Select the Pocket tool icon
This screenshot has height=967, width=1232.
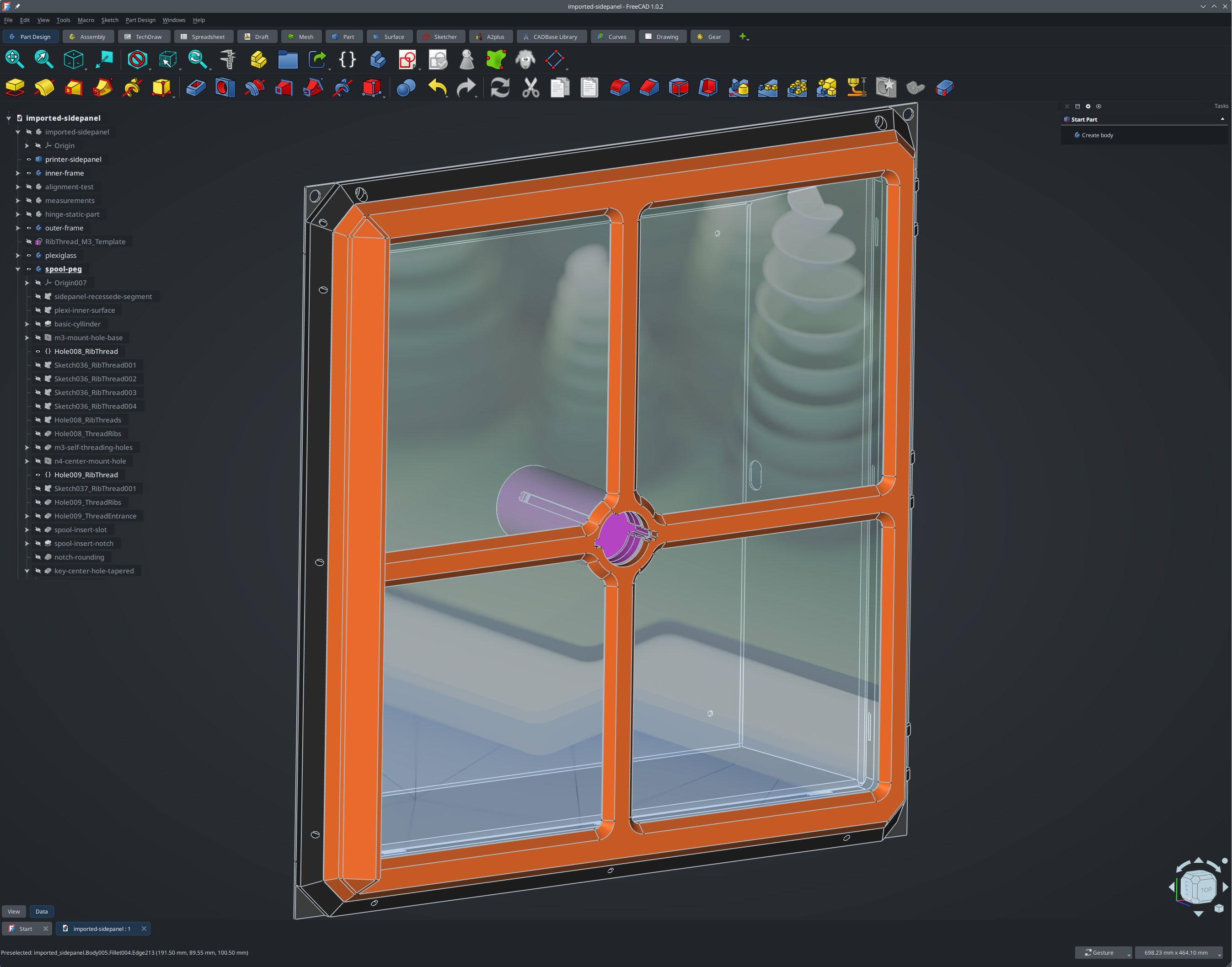point(195,88)
